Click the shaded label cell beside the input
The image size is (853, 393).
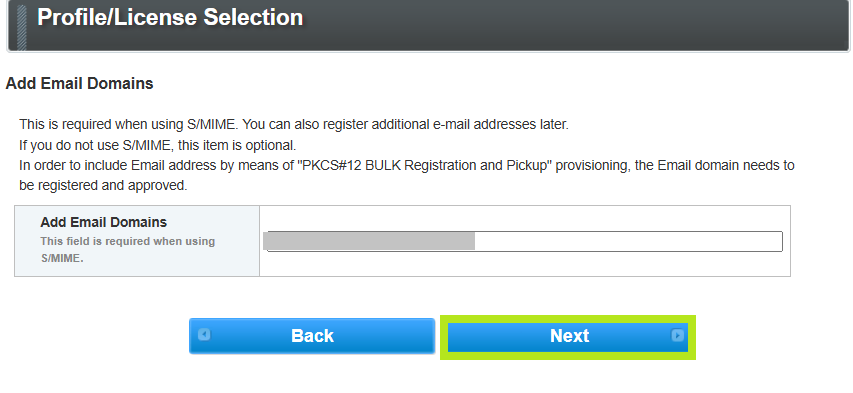(137, 241)
